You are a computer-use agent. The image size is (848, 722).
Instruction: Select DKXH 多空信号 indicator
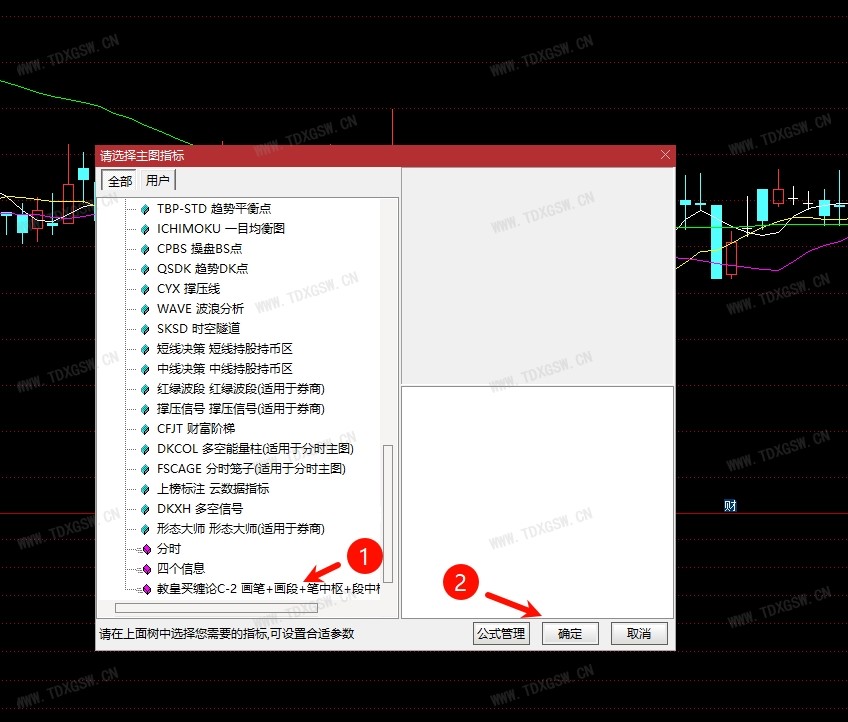[x=200, y=509]
